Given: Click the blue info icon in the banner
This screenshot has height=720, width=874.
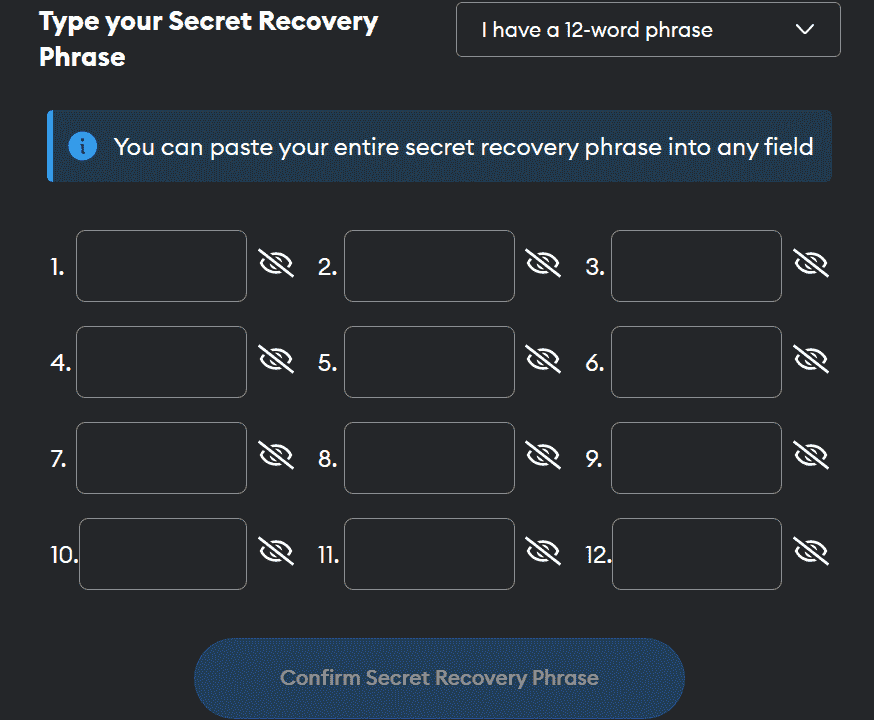Looking at the screenshot, I should coord(83,146).
